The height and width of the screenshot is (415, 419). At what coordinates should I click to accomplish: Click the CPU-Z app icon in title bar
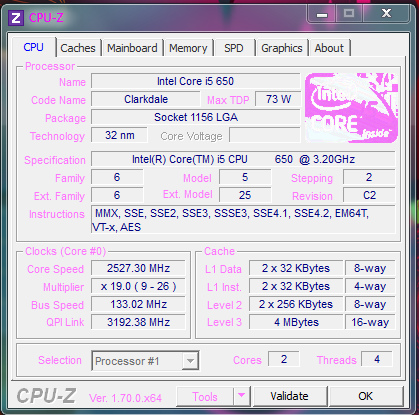click(x=16, y=18)
